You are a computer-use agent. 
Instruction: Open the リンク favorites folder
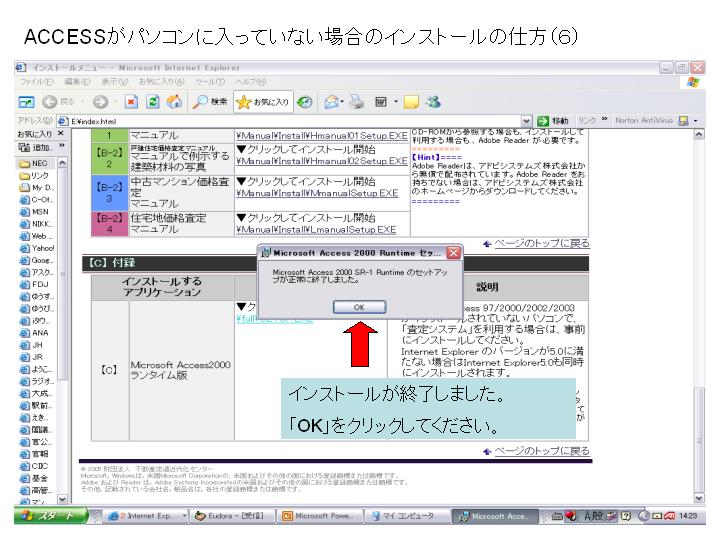click(x=34, y=176)
